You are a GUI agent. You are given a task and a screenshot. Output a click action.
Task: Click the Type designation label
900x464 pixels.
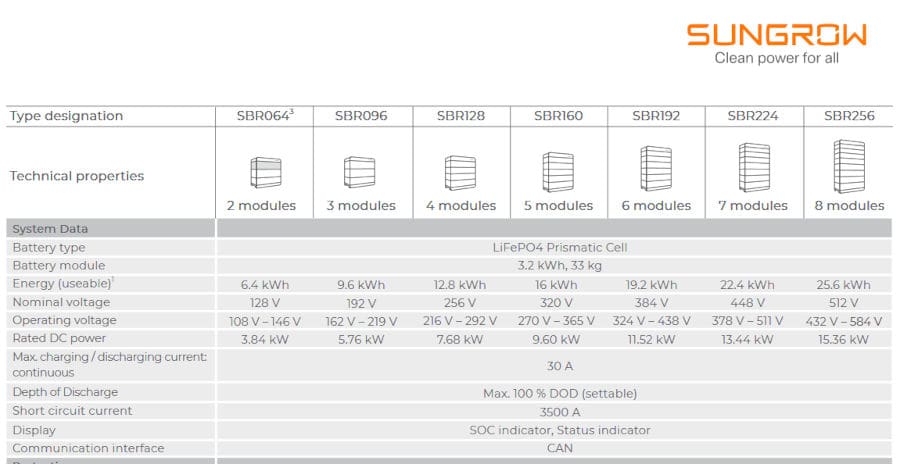coord(67,116)
